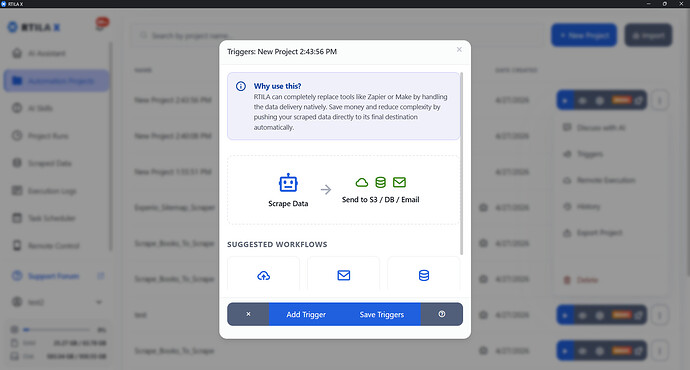Open Task Scheduler in the sidebar

56,218
